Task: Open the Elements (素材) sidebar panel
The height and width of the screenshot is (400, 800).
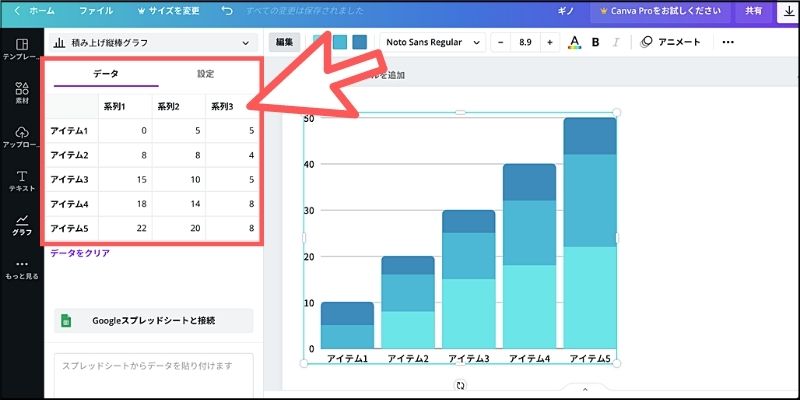Action: (x=22, y=93)
